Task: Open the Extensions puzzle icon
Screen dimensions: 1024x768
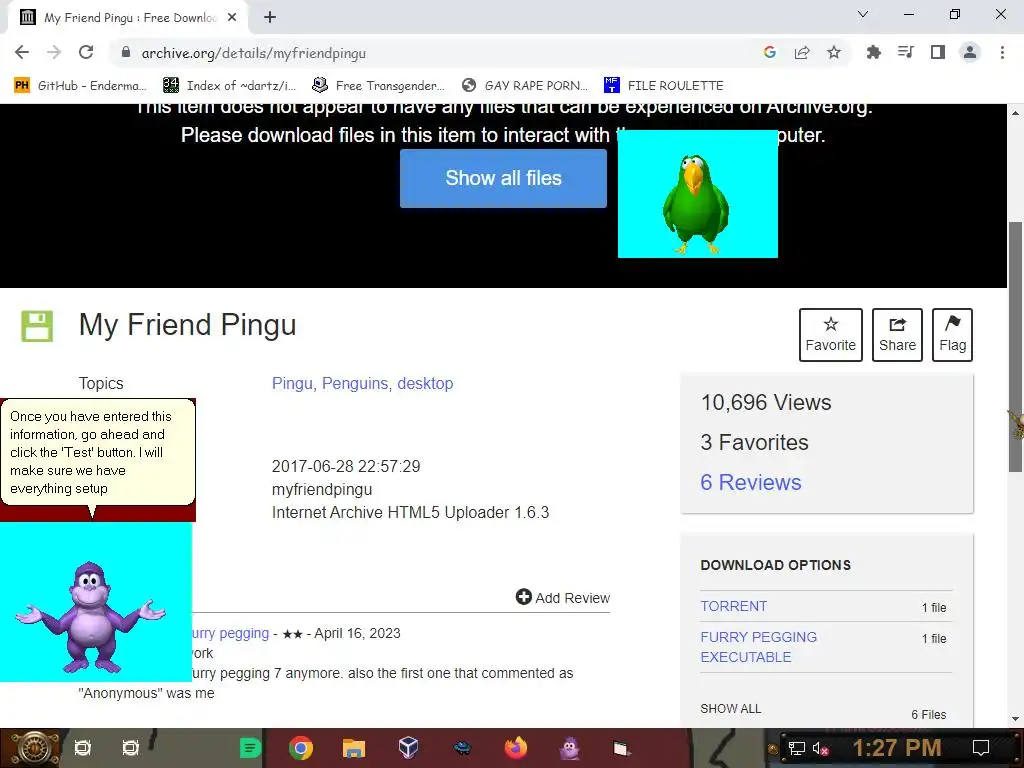Action: click(873, 53)
